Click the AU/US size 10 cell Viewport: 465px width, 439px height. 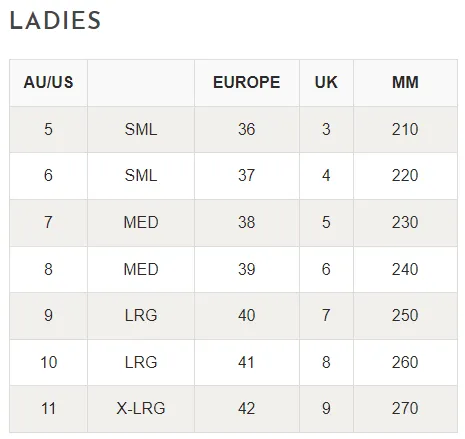pos(48,362)
